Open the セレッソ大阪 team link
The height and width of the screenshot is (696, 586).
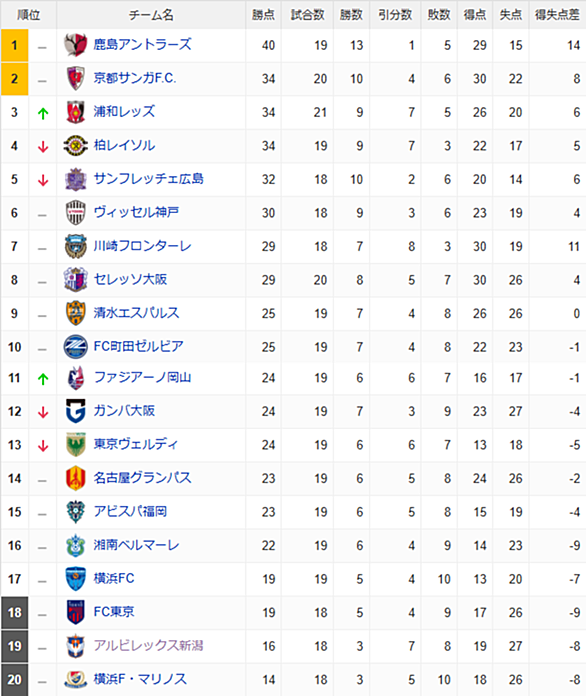130,279
